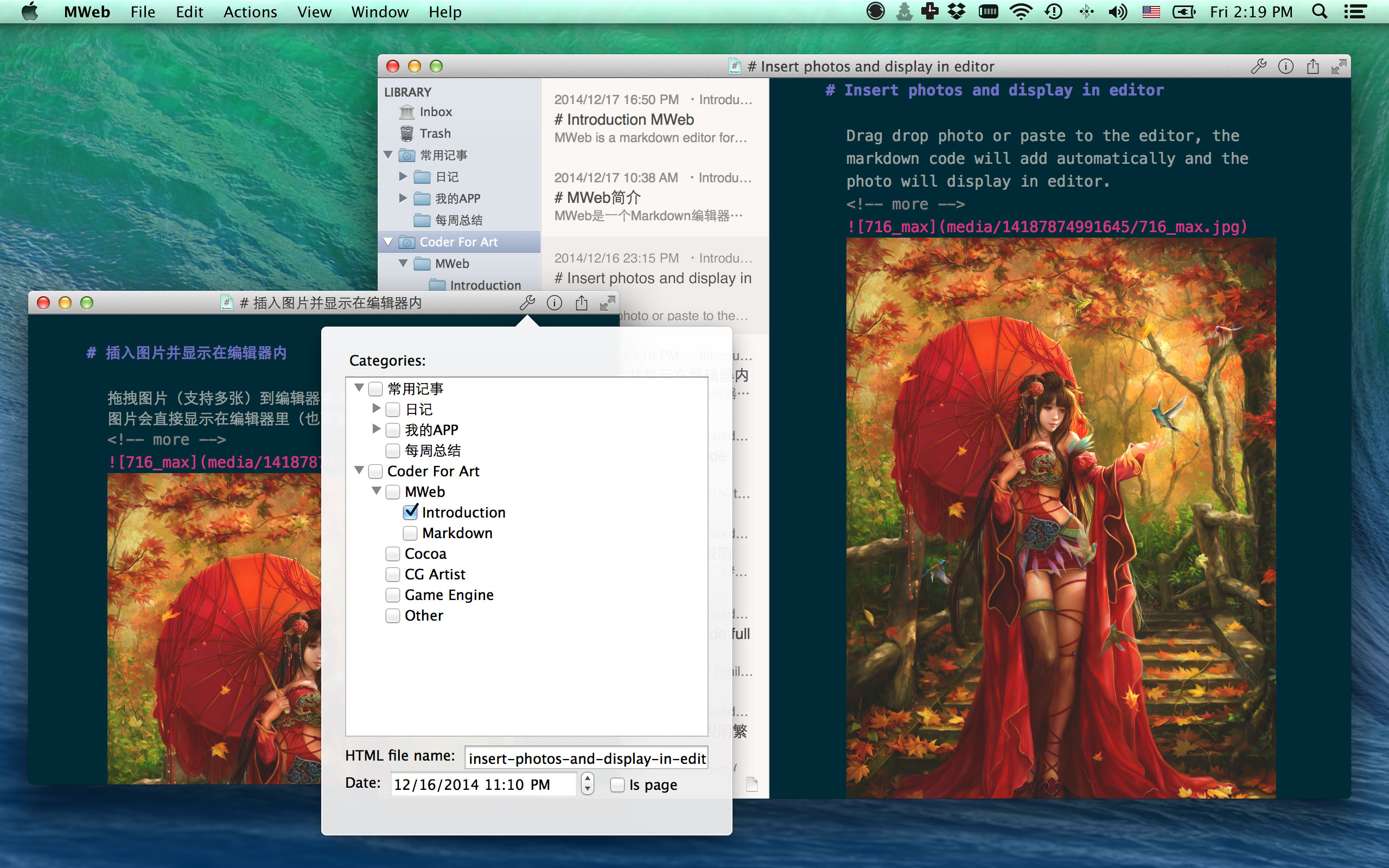The width and height of the screenshot is (1389, 868).
Task: Uncheck the Introduction category checkbox
Action: [410, 512]
